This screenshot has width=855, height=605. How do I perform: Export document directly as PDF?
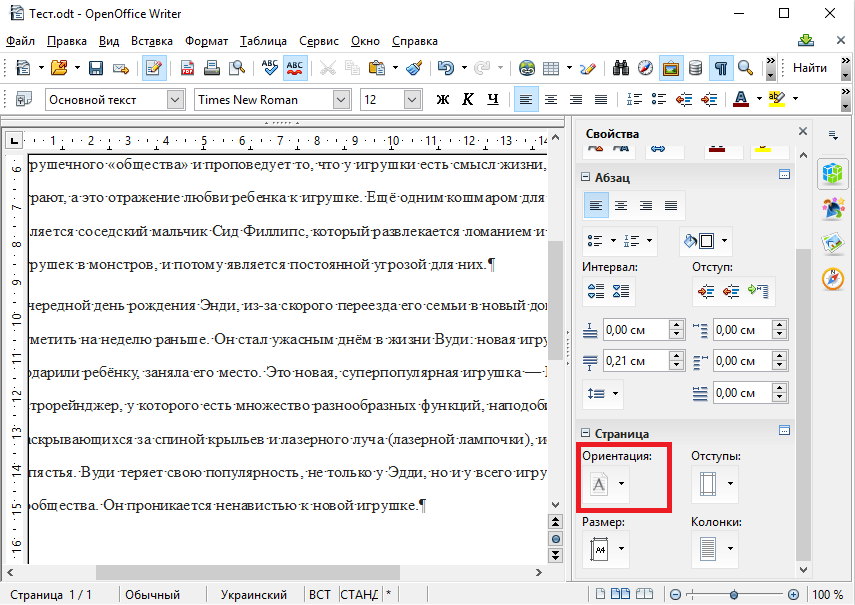pyautogui.click(x=187, y=68)
